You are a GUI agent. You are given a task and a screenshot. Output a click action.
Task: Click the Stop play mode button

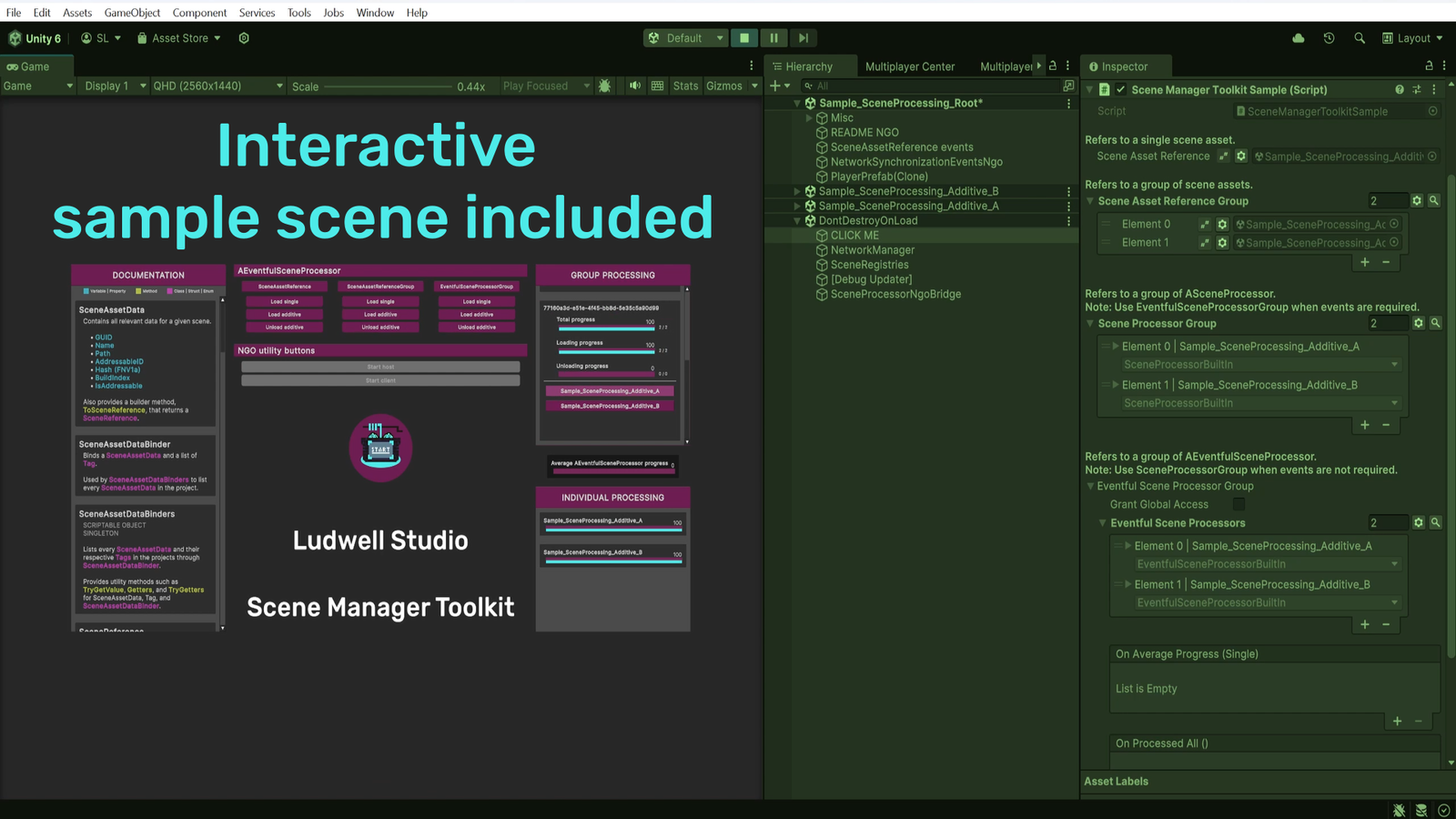click(x=744, y=38)
